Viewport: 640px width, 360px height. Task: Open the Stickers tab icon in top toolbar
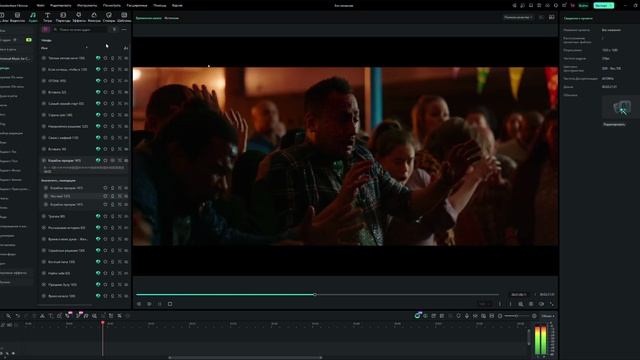click(x=109, y=17)
